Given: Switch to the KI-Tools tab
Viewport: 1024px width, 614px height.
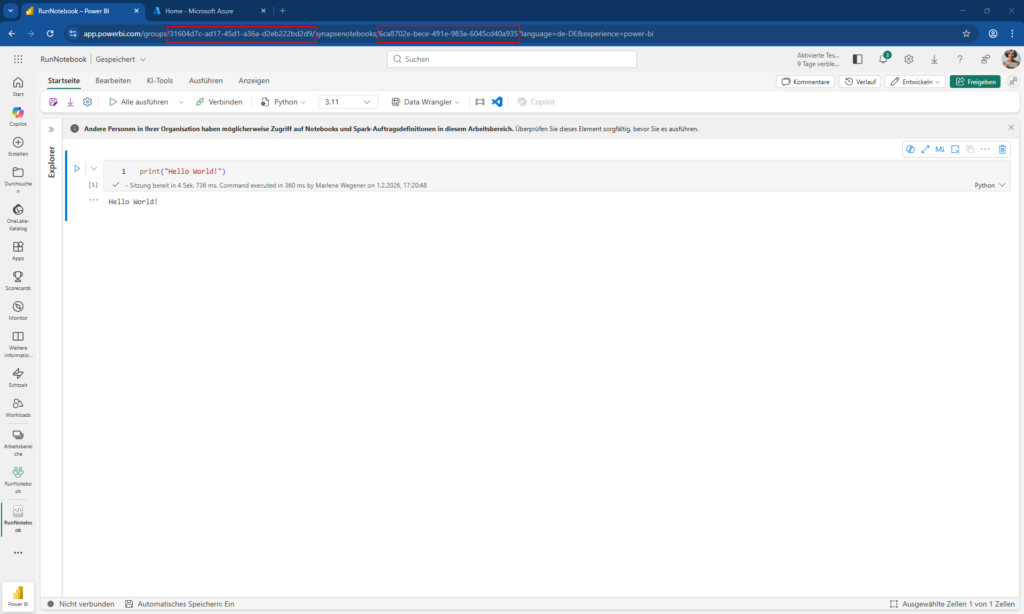Looking at the screenshot, I should [159, 81].
